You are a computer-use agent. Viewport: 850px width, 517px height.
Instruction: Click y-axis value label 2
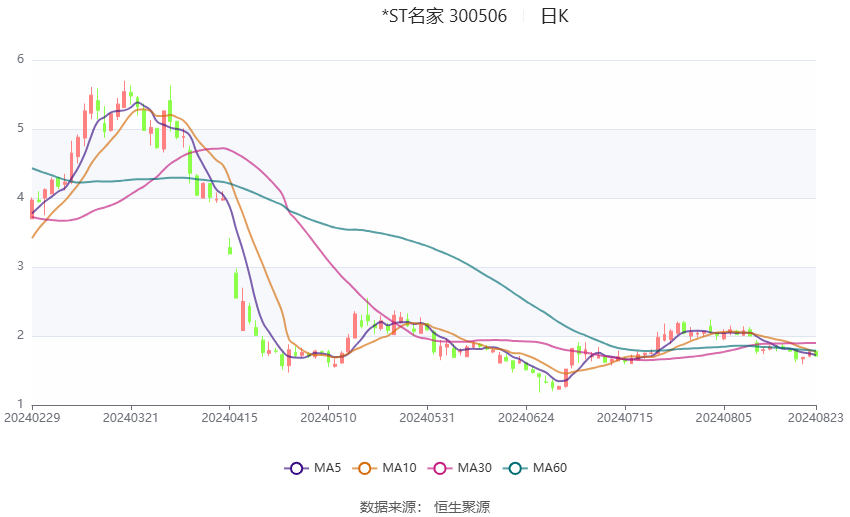[x=21, y=335]
